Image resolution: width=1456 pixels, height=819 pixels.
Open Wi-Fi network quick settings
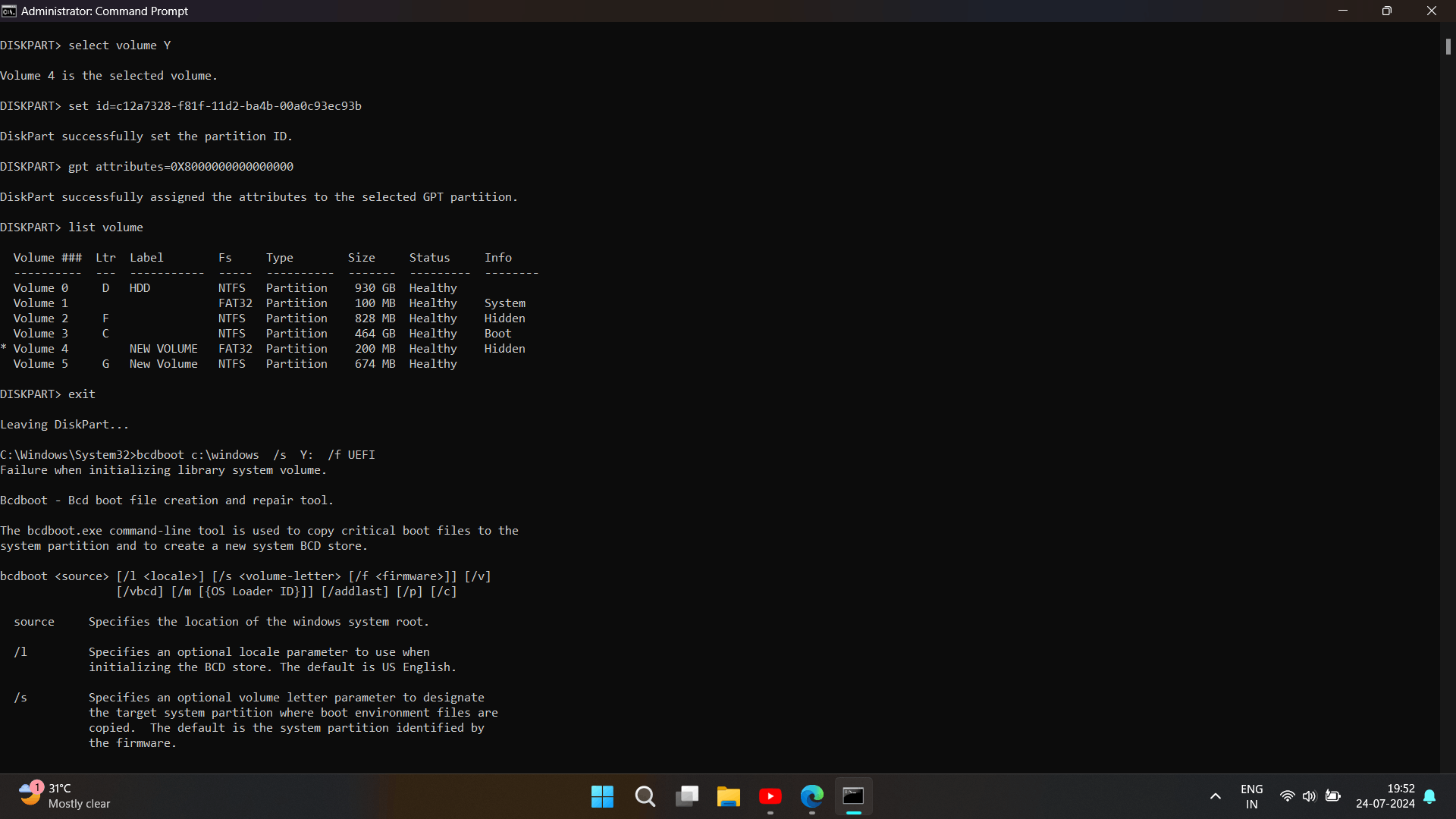point(1287,796)
